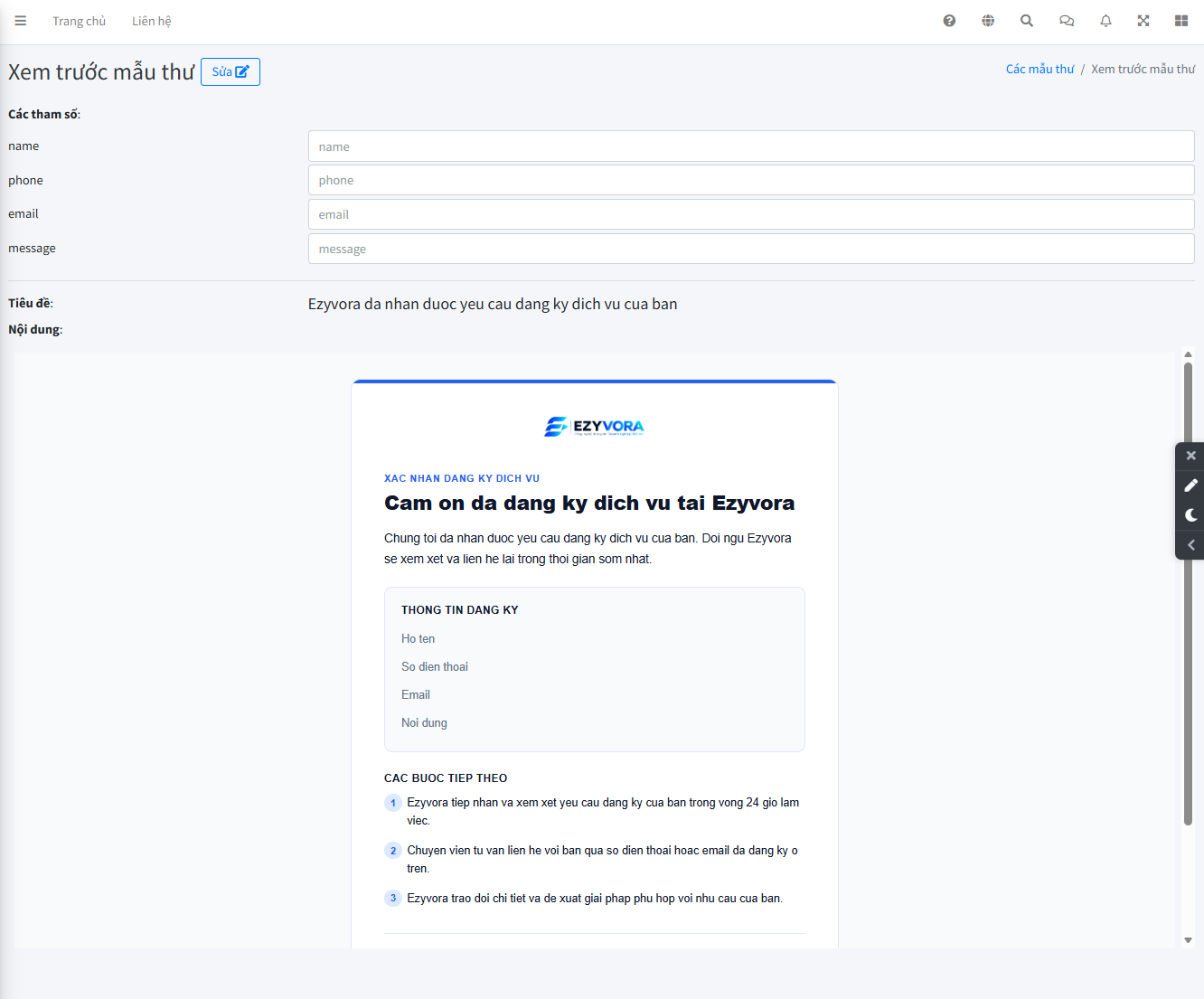
Task: Click 'Nội dung' label
Action: coord(35,329)
